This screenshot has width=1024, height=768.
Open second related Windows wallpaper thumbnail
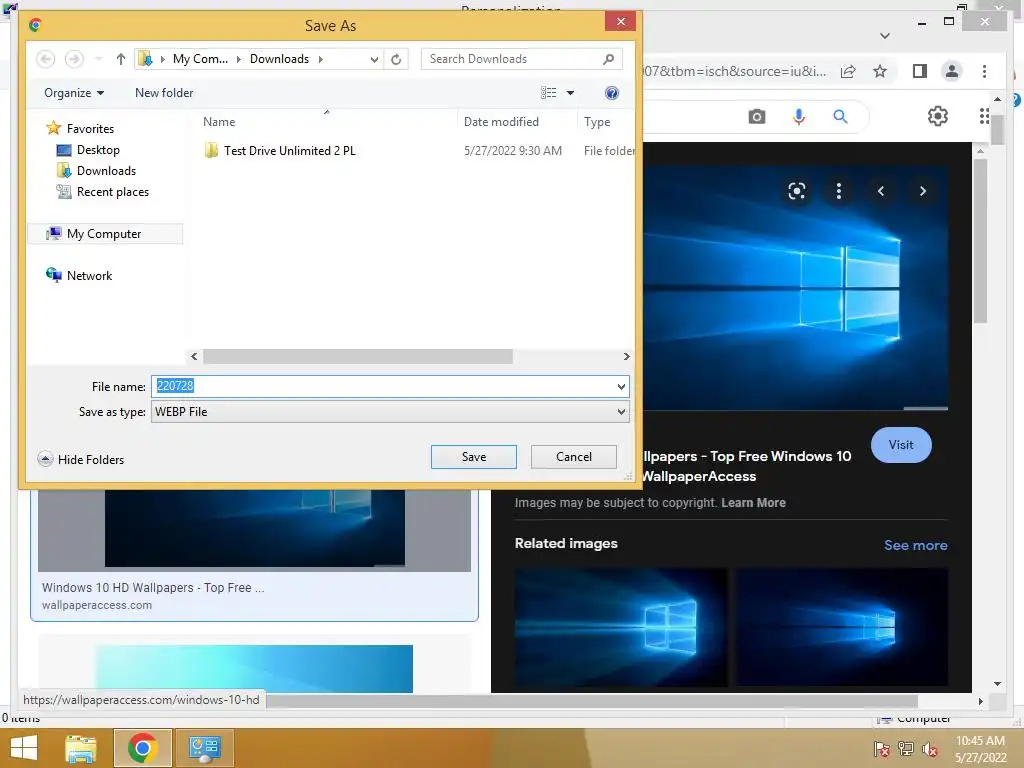point(842,628)
